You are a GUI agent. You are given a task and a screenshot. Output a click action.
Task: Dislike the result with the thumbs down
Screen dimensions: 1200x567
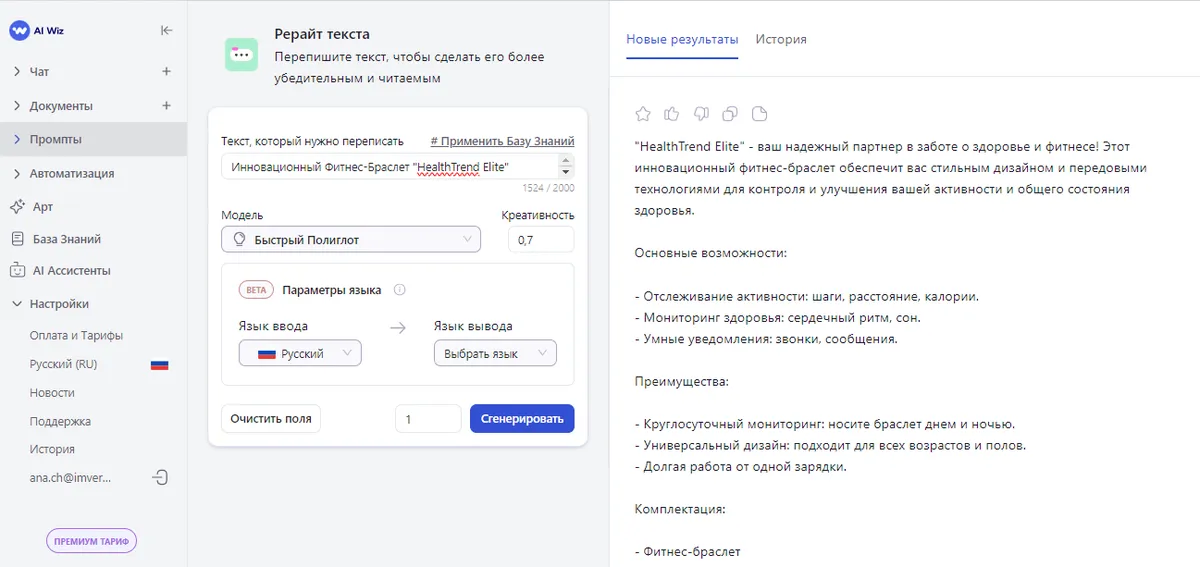coord(701,113)
